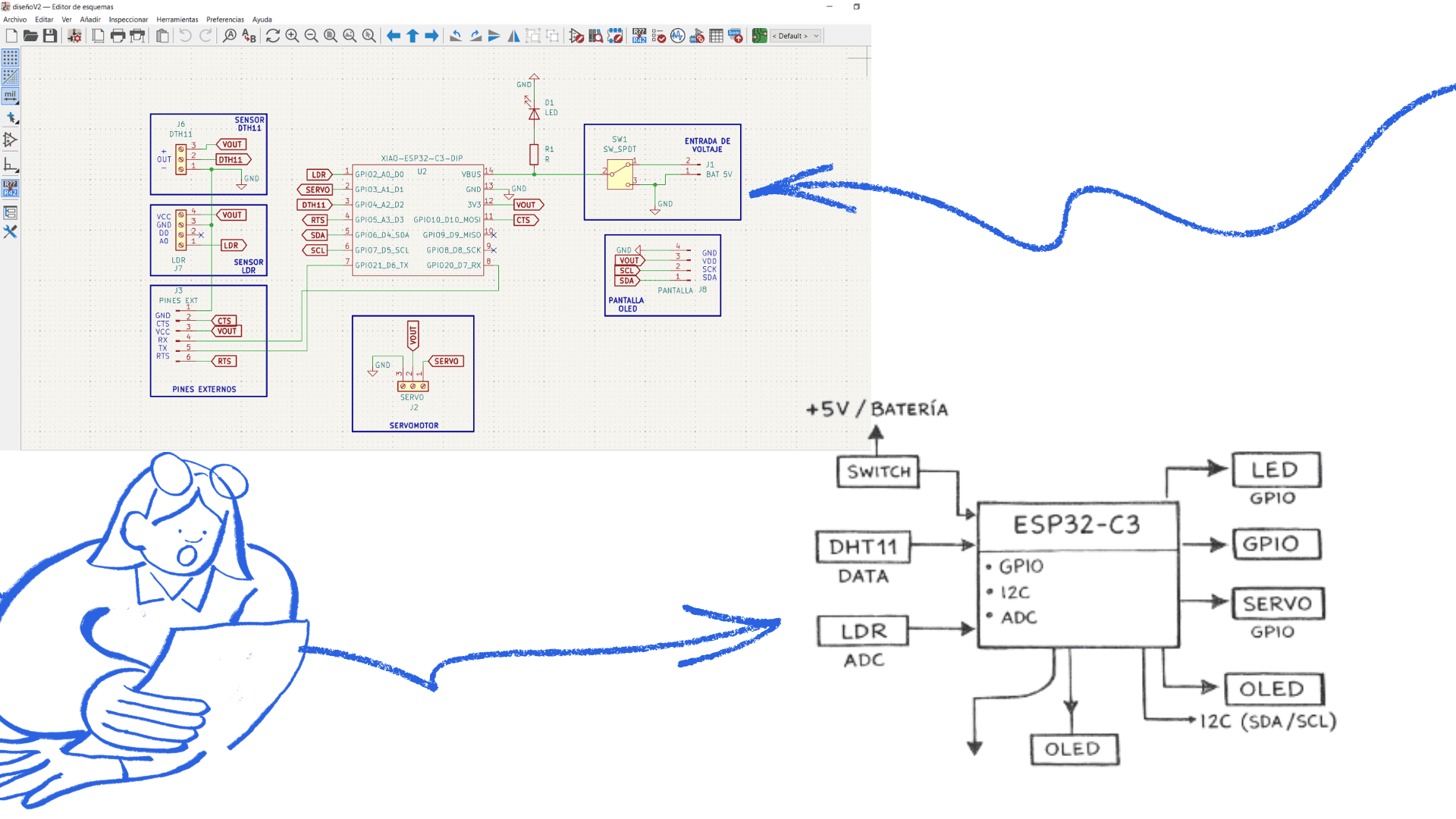Click the Save schematic icon

50,36
